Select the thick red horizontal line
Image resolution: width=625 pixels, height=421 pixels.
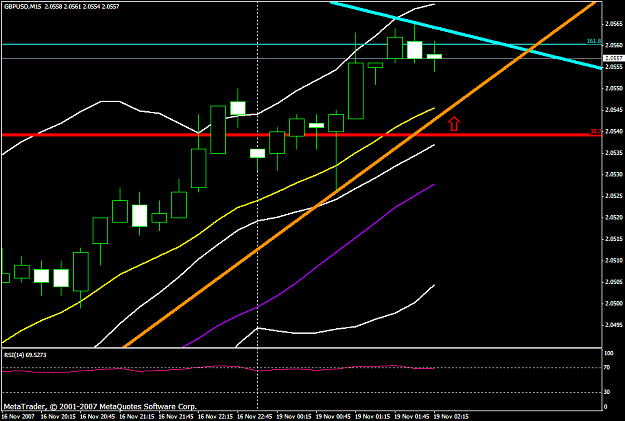point(301,135)
